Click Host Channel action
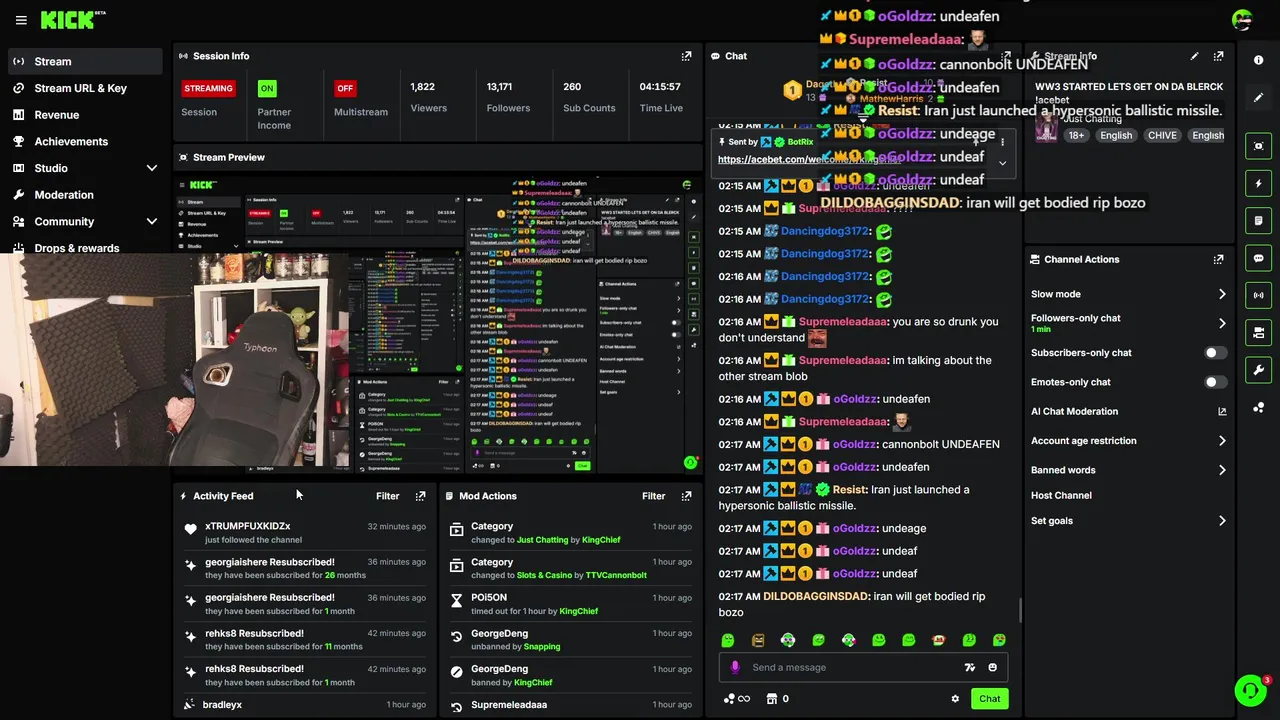 (1061, 495)
